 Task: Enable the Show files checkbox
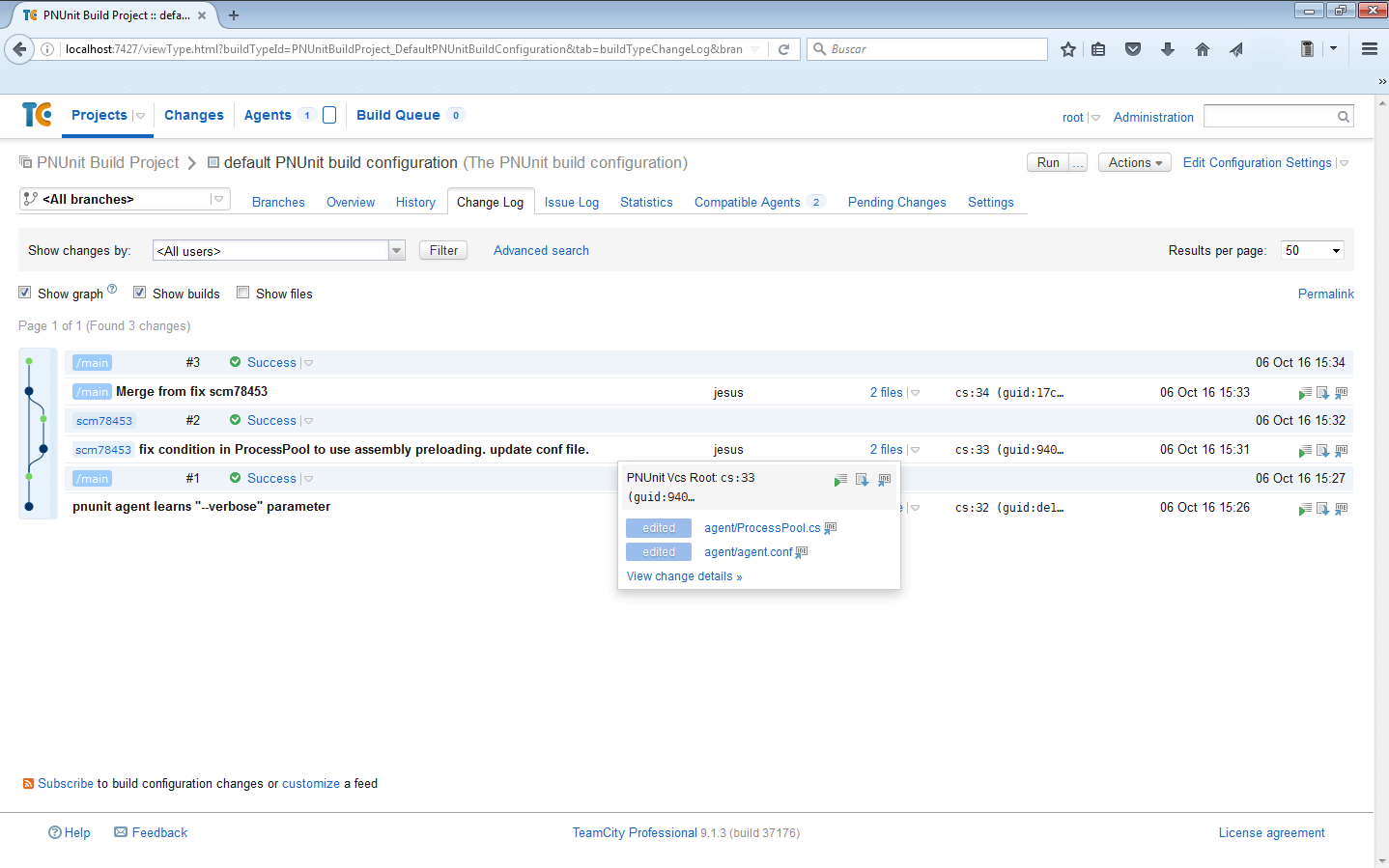point(243,293)
